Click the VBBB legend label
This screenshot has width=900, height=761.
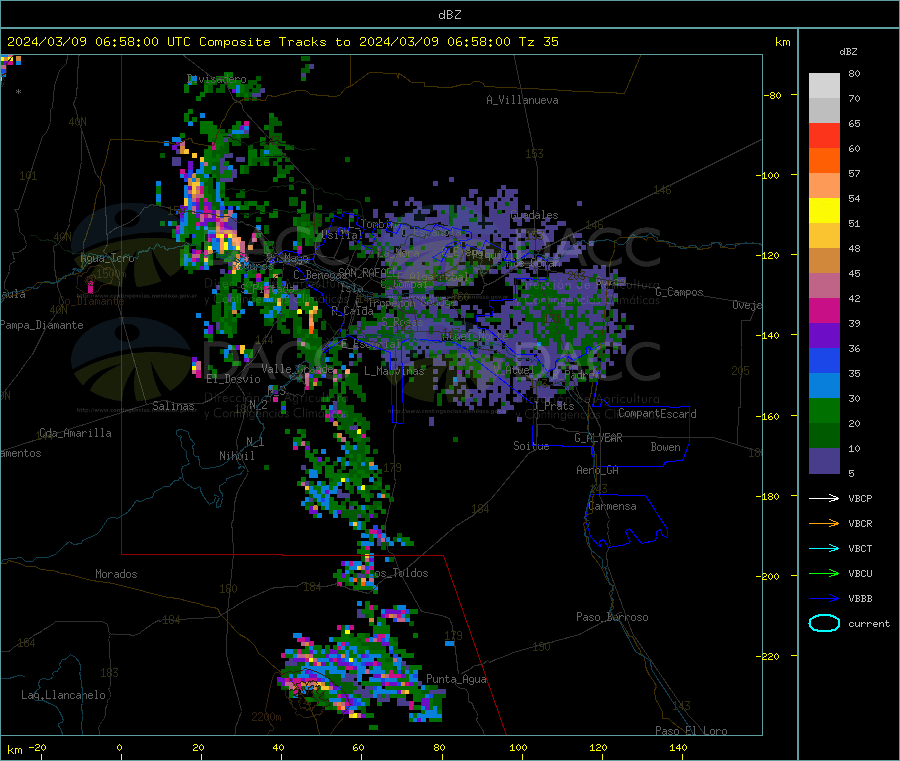[860, 599]
